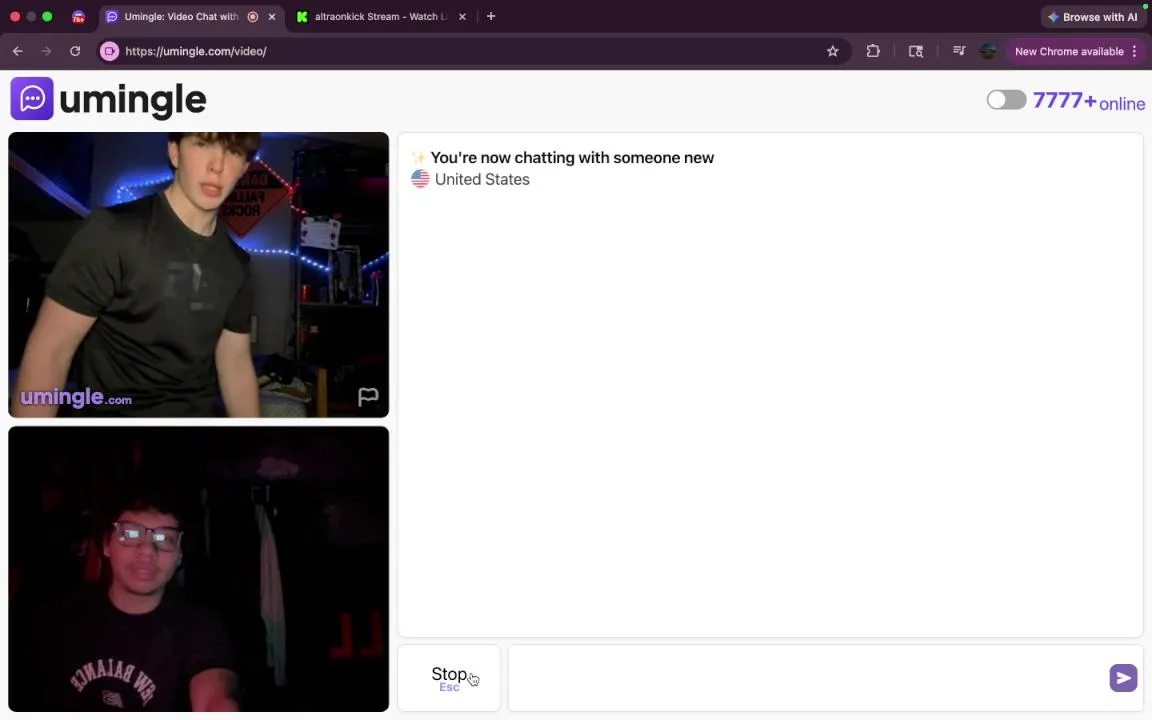The width and height of the screenshot is (1152, 720).
Task: Bookmark this page with the star icon
Action: (x=832, y=51)
